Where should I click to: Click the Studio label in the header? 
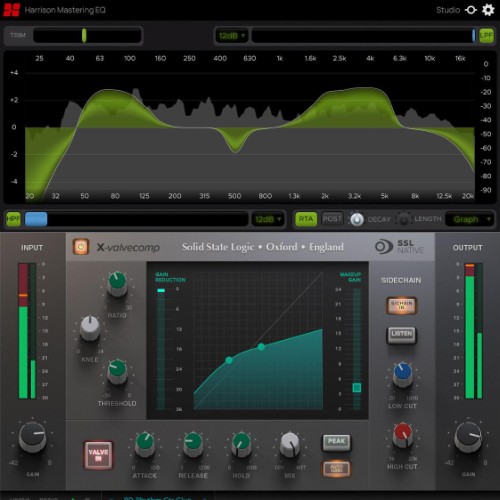pos(448,10)
